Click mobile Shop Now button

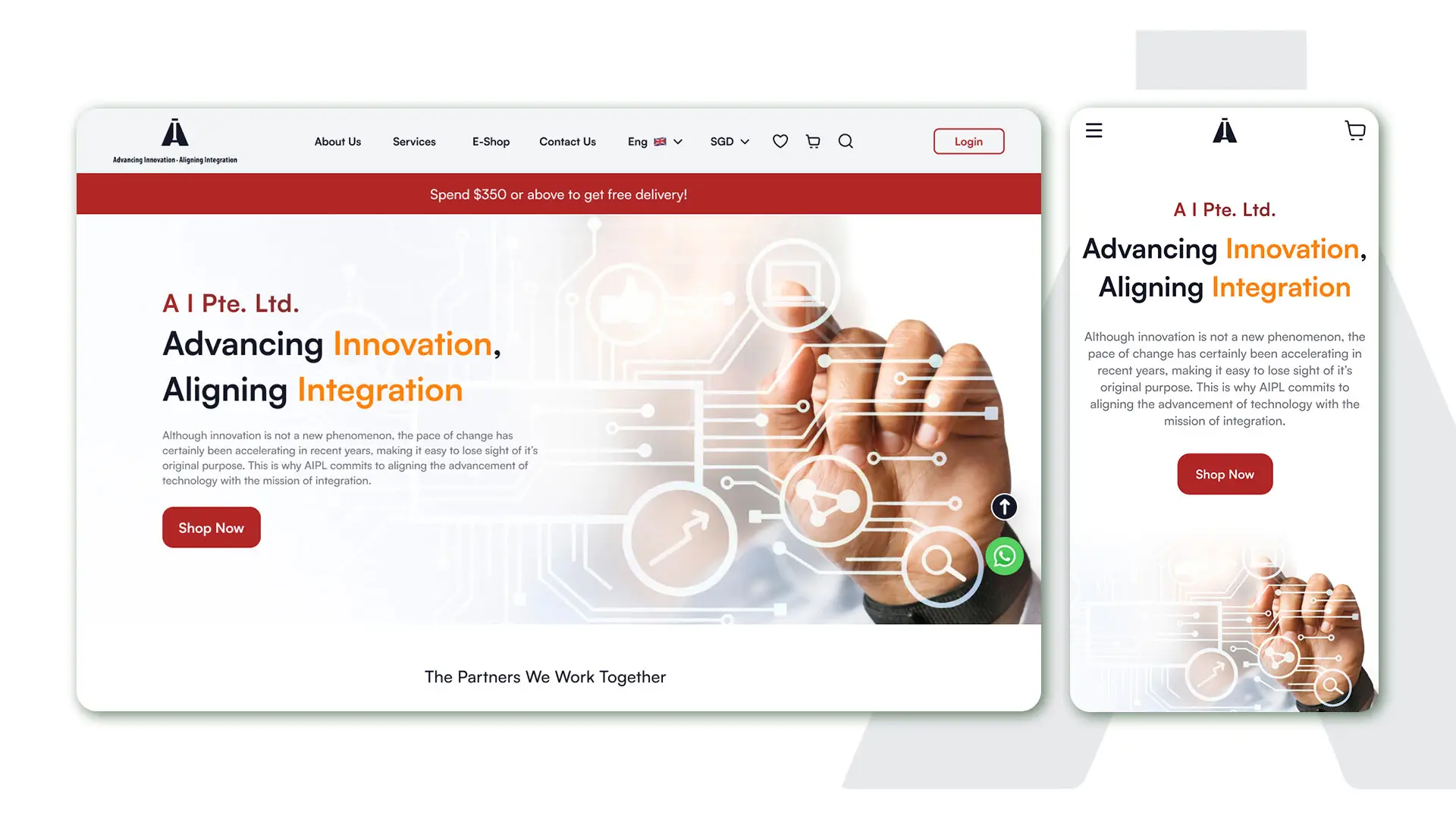(1224, 473)
